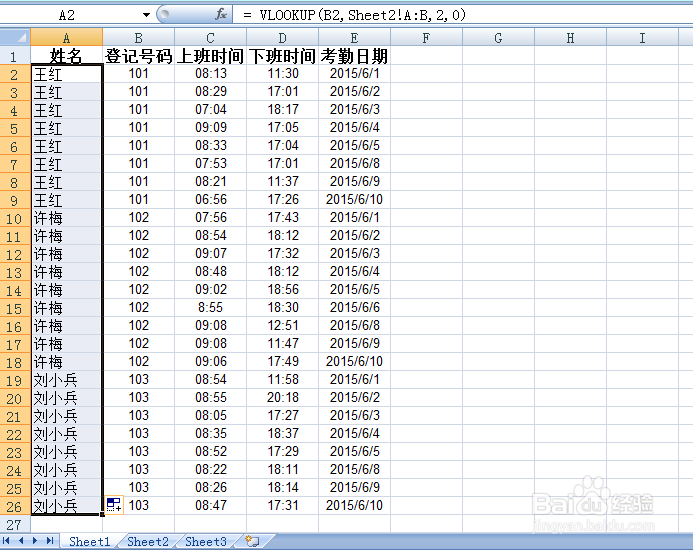The height and width of the screenshot is (550, 693).
Task: Select column G header
Action: point(499,37)
